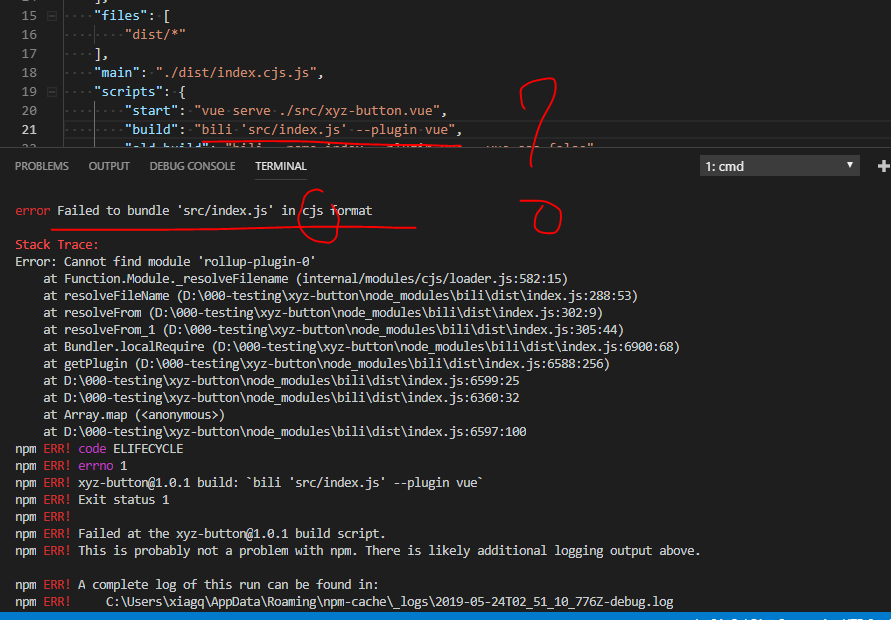Click the "Exit status 1" line
The height and width of the screenshot is (620, 891).
[x=92, y=500]
